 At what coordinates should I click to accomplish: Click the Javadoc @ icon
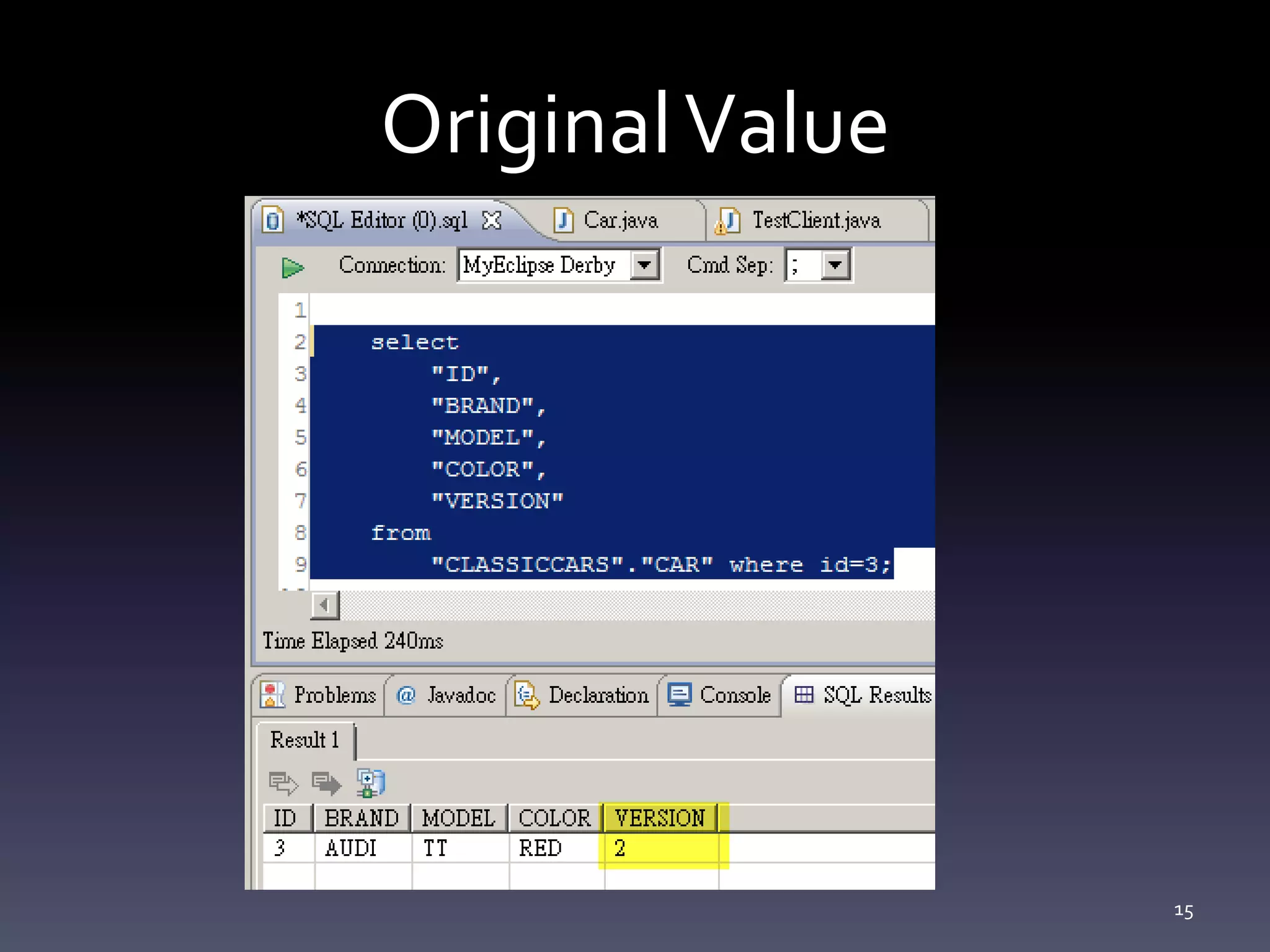pyautogui.click(x=406, y=695)
